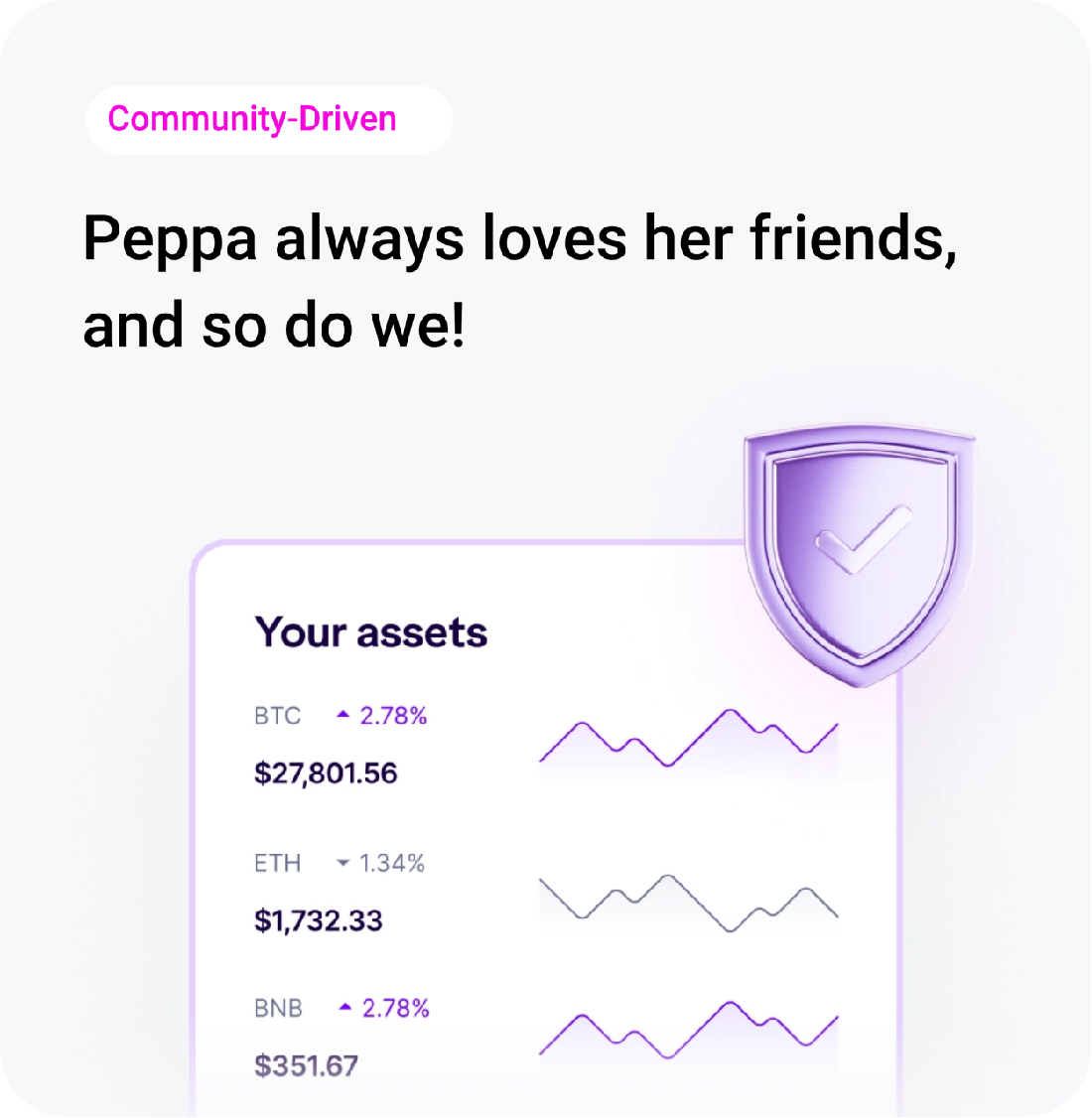Viewport: 1092px width, 1118px height.
Task: Click the BTC 2.78% change value
Action: 393,715
